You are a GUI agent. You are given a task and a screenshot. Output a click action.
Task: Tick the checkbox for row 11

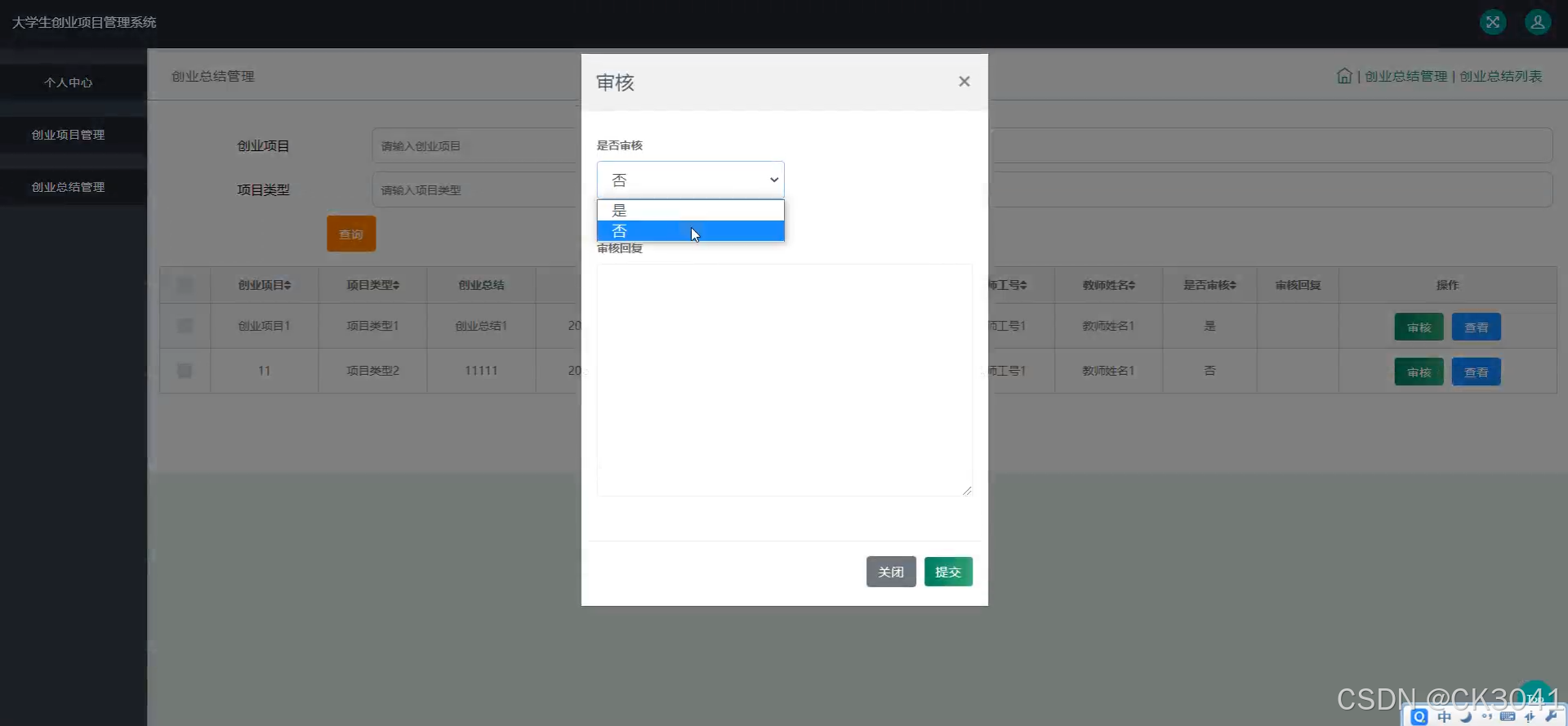point(185,371)
